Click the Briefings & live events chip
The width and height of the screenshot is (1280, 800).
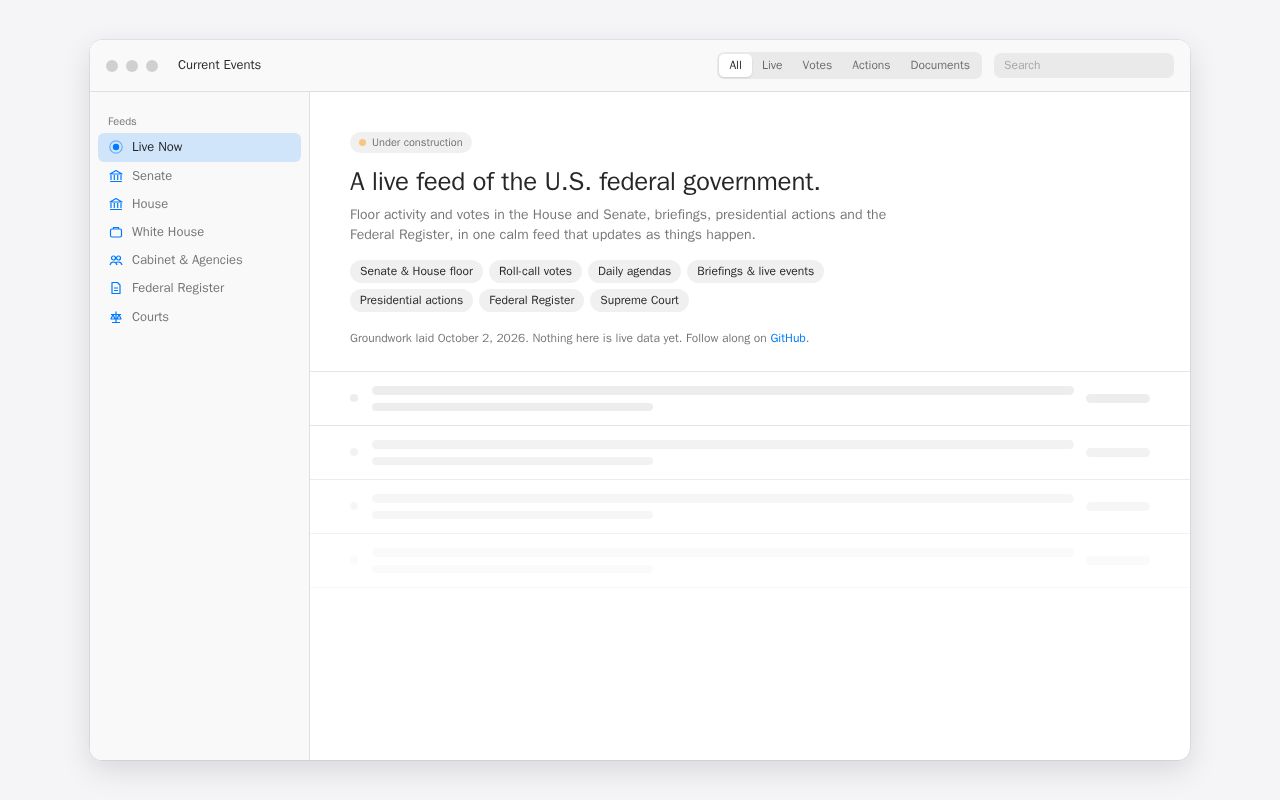click(x=755, y=271)
